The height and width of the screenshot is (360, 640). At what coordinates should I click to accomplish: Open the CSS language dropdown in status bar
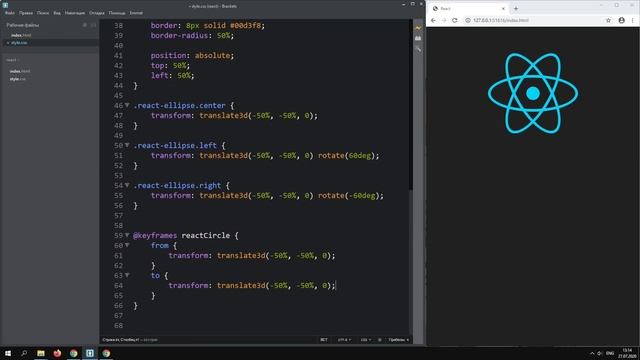point(365,340)
